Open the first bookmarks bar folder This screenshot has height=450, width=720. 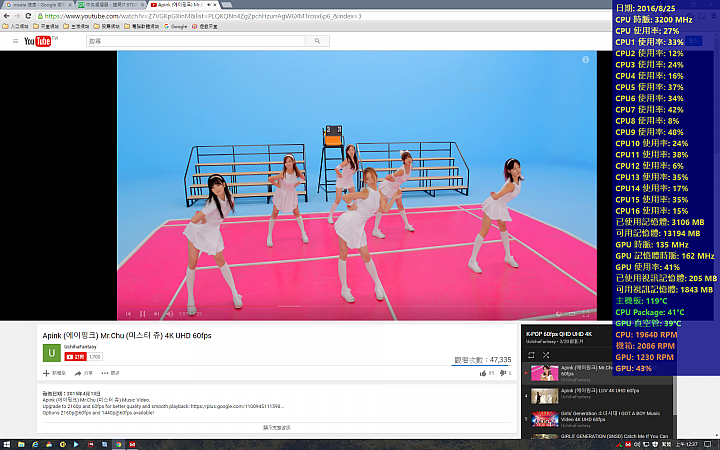click(x=16, y=26)
